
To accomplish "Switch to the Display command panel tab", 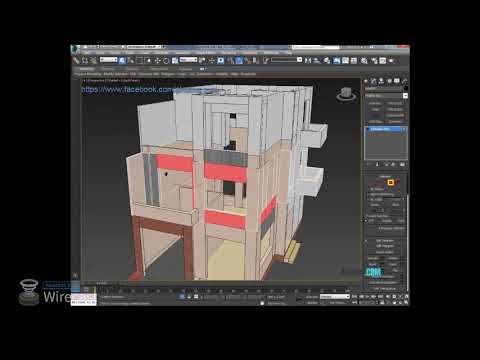I will click(397, 81).
